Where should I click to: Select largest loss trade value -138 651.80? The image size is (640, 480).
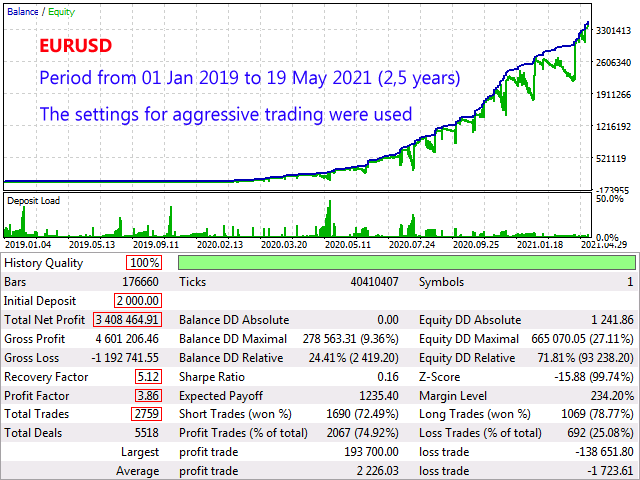604,452
